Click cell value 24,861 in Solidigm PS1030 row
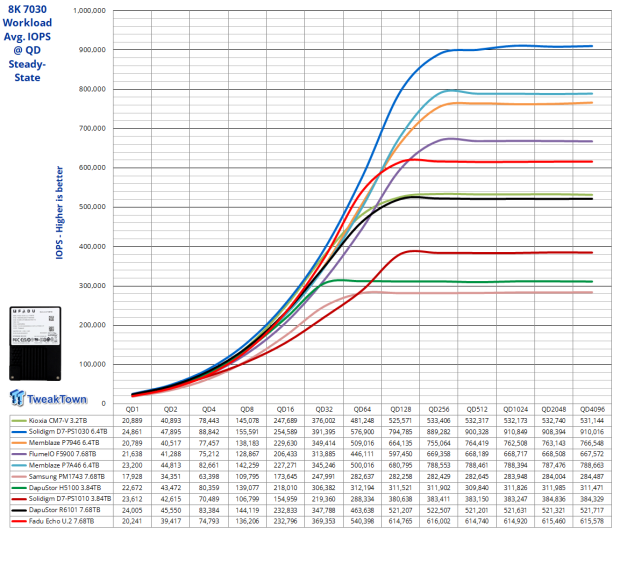The image size is (620, 568). point(132,432)
